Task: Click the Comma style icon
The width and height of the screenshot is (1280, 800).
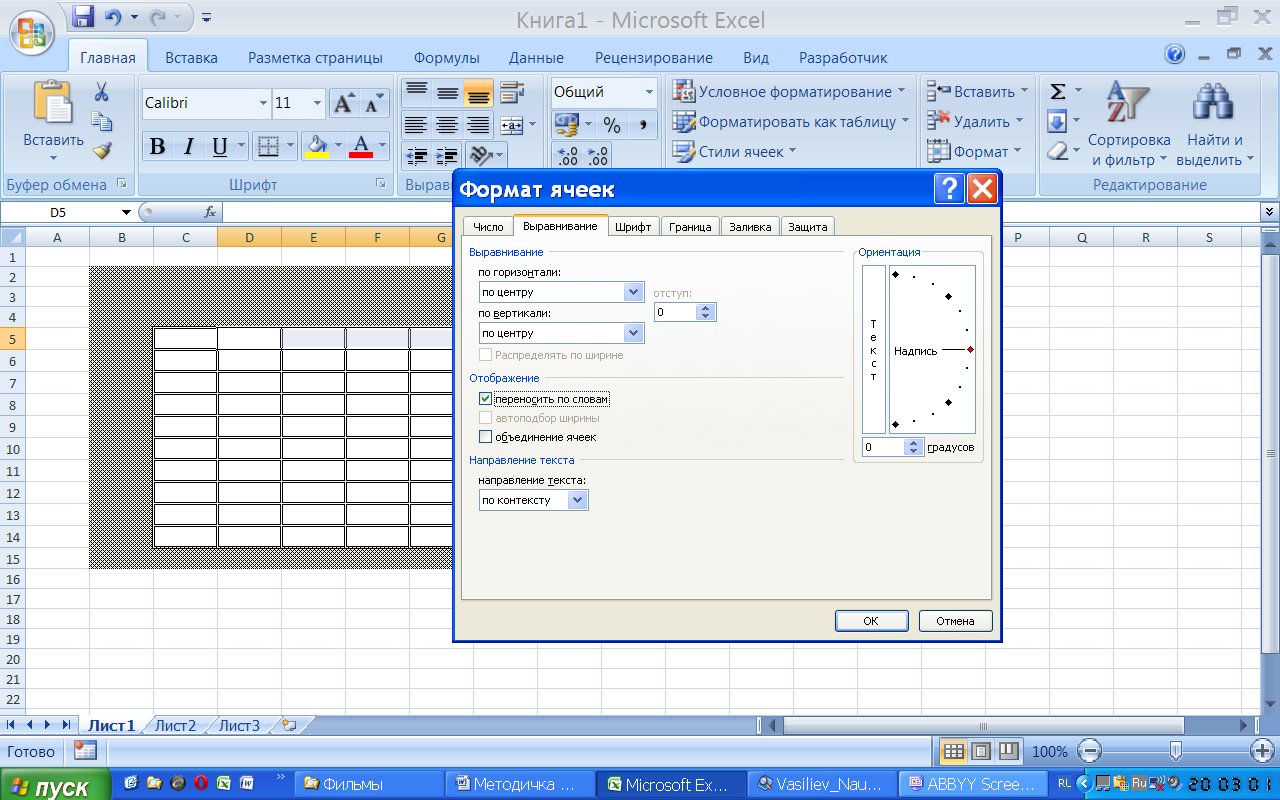Action: (643, 125)
